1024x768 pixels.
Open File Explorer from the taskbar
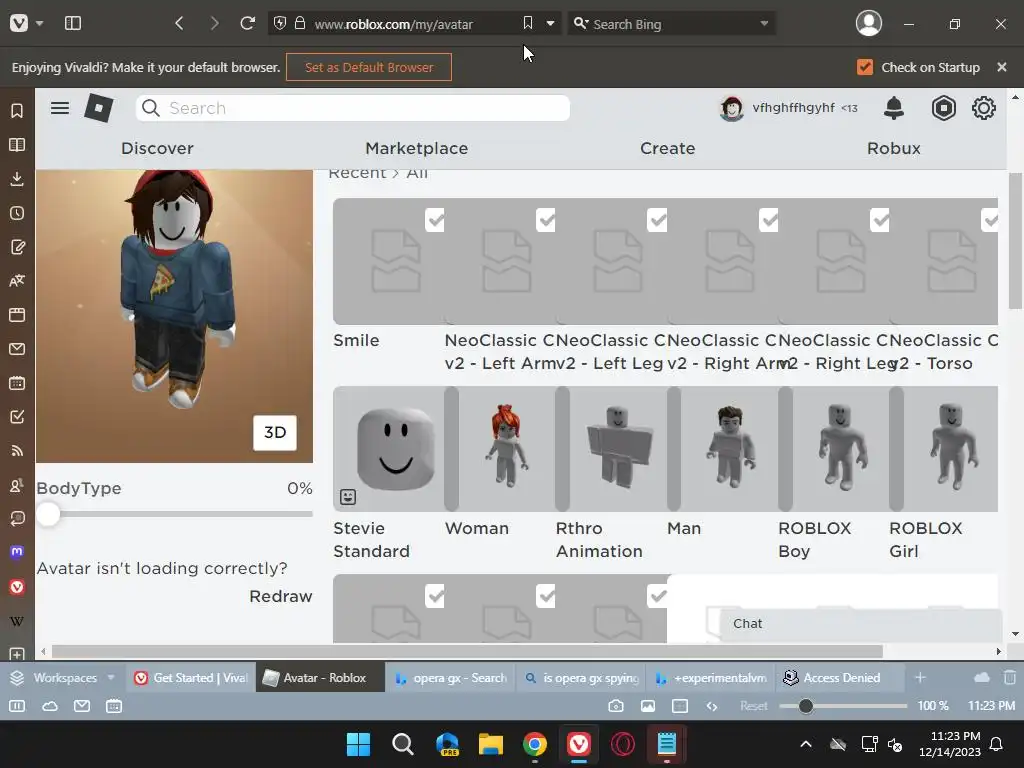pyautogui.click(x=490, y=744)
